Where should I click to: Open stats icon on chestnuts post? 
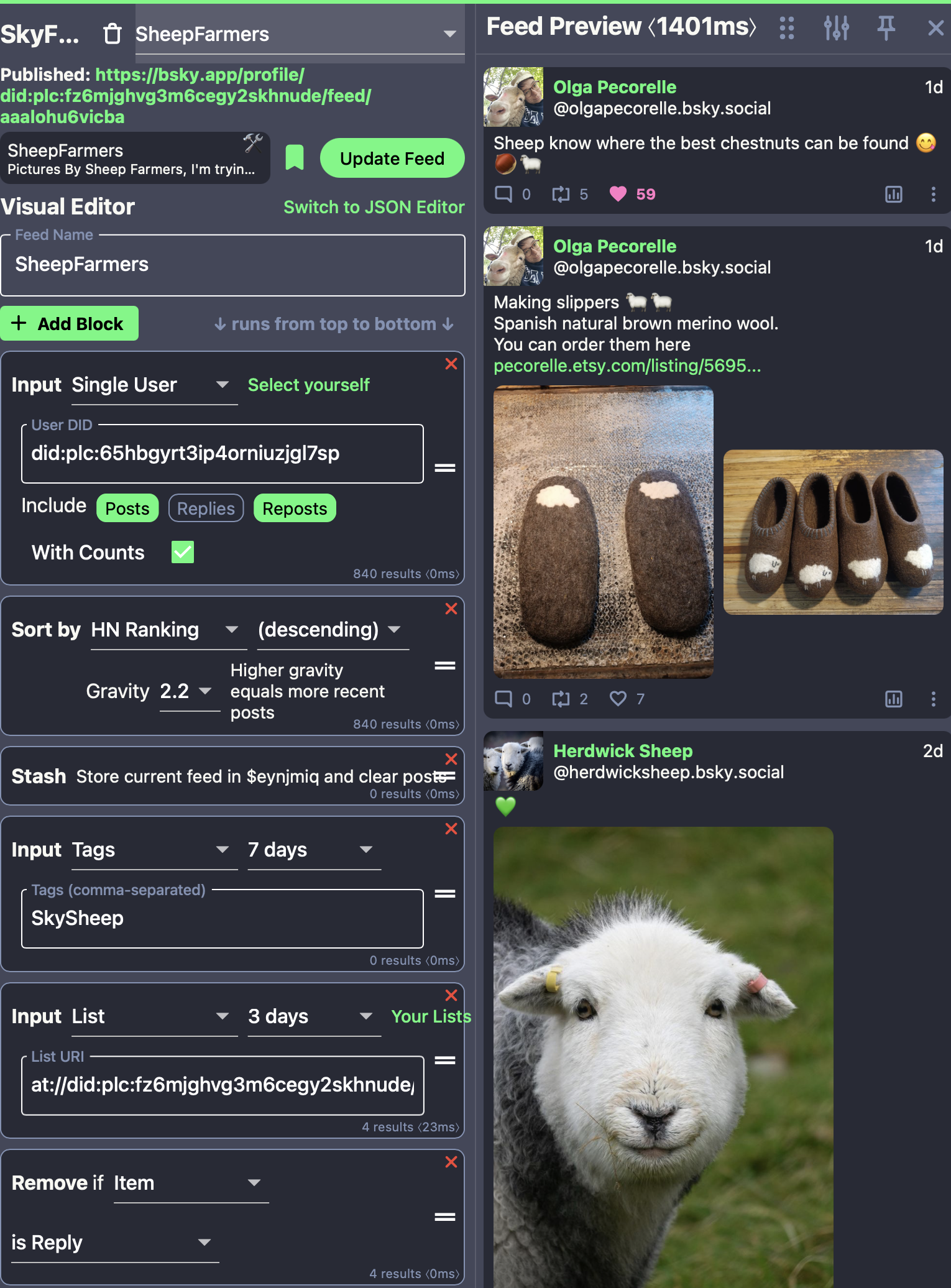pyautogui.click(x=893, y=195)
